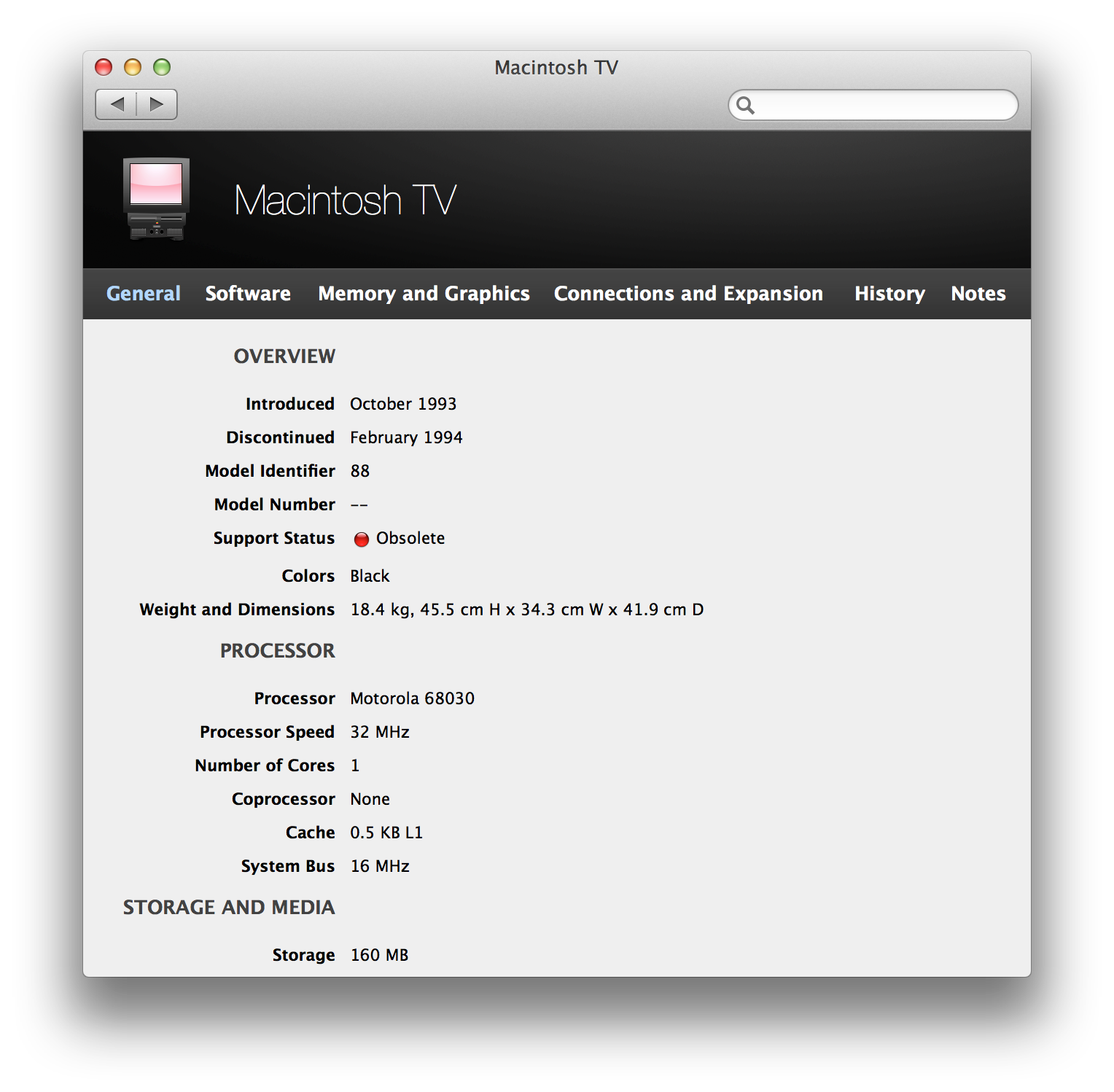Screen dimensions: 1114x1092
Task: Click the Weight and Dimensions value
Action: click(x=526, y=609)
